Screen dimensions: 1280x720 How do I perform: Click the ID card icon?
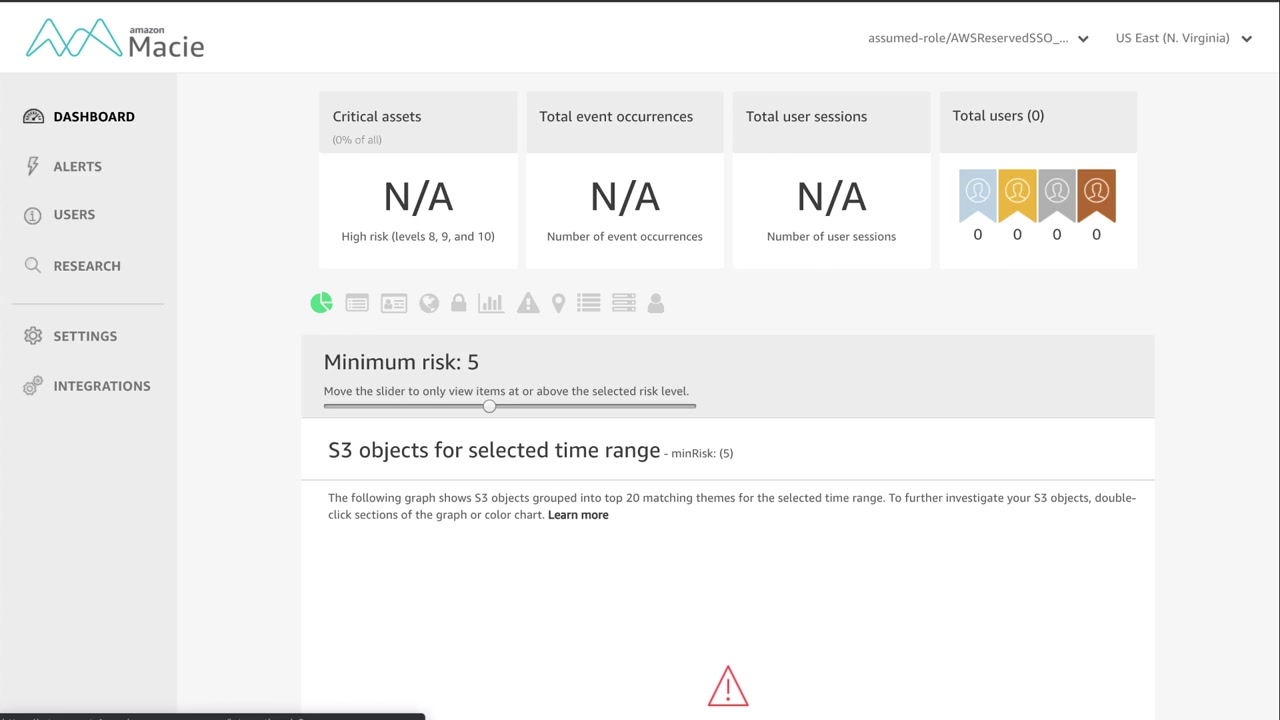(x=394, y=303)
